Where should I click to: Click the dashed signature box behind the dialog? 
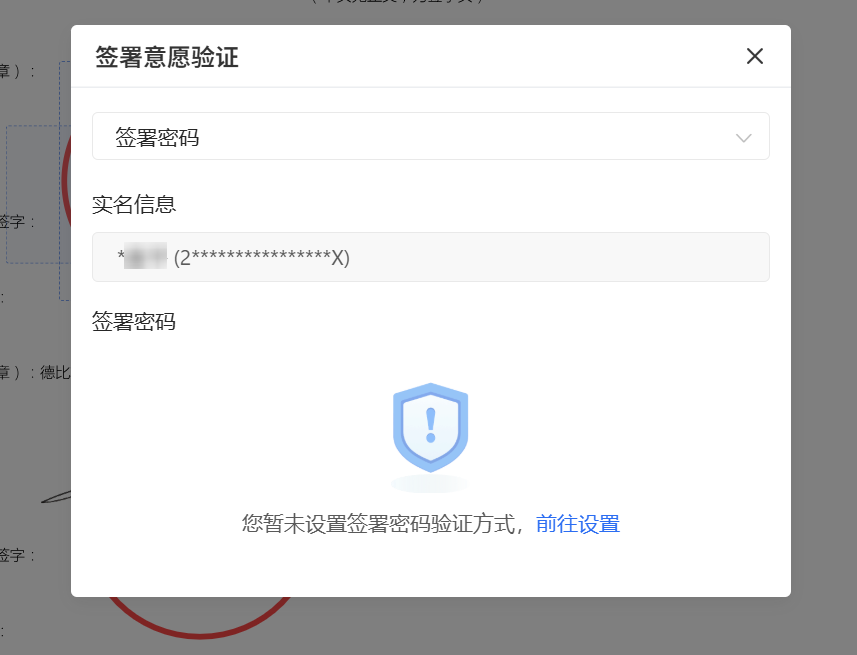pos(38,194)
